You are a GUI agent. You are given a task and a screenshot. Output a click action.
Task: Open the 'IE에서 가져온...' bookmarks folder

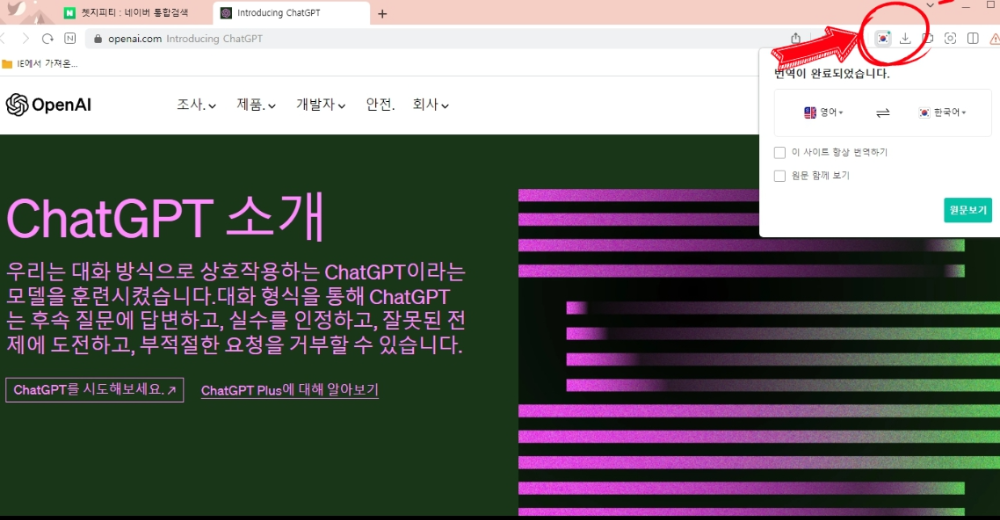[40, 64]
